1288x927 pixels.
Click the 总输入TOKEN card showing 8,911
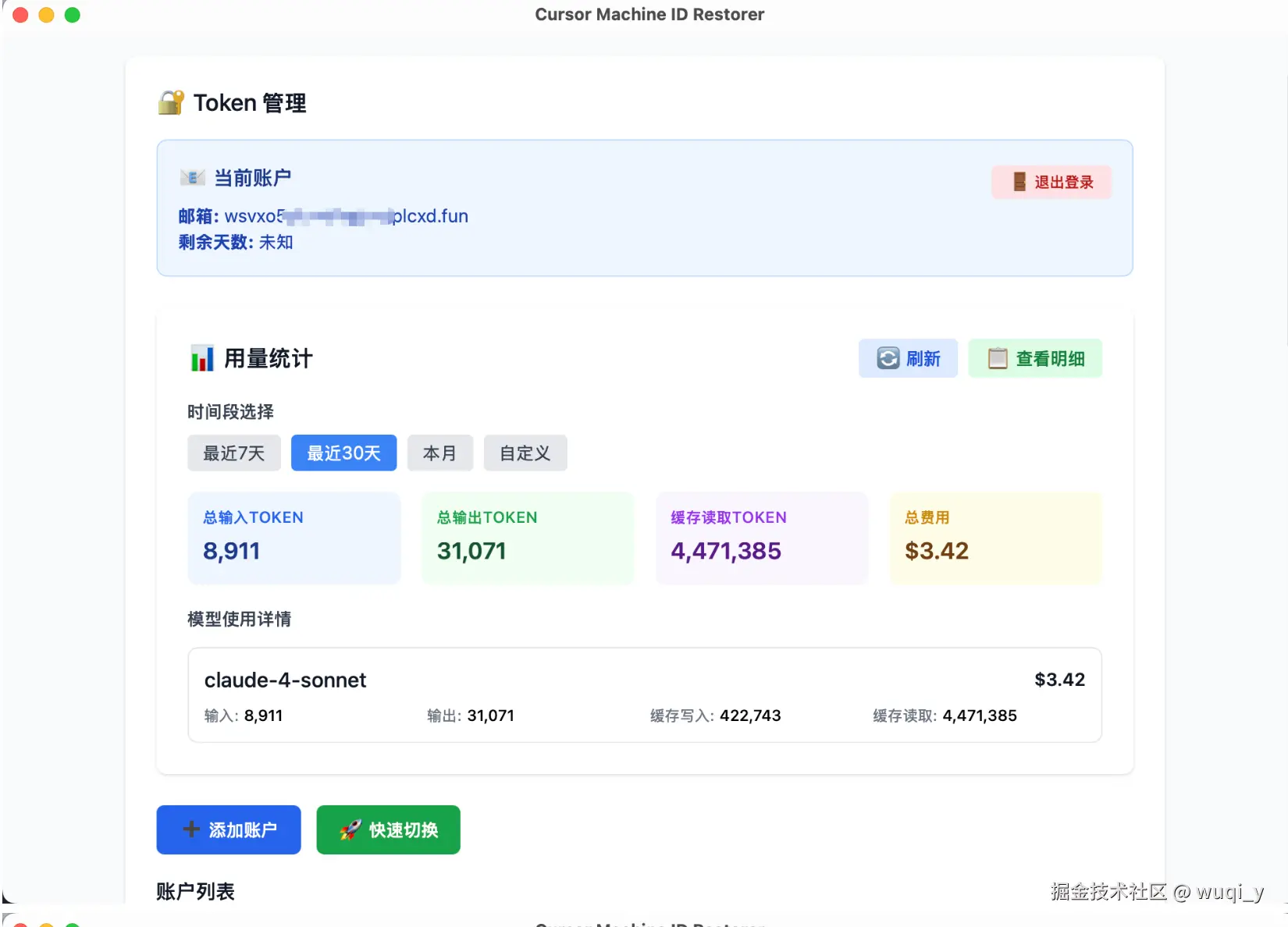click(294, 538)
